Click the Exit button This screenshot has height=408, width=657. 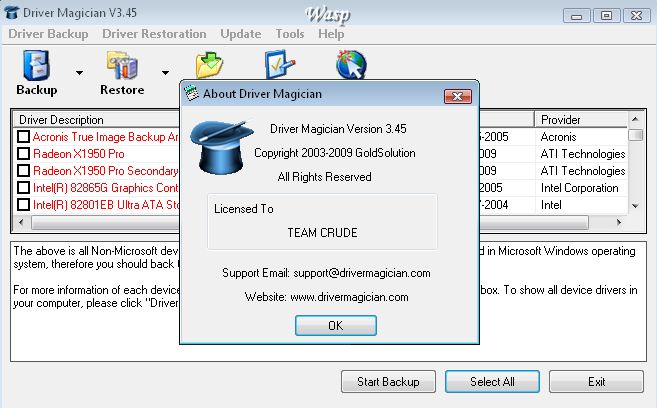596,382
